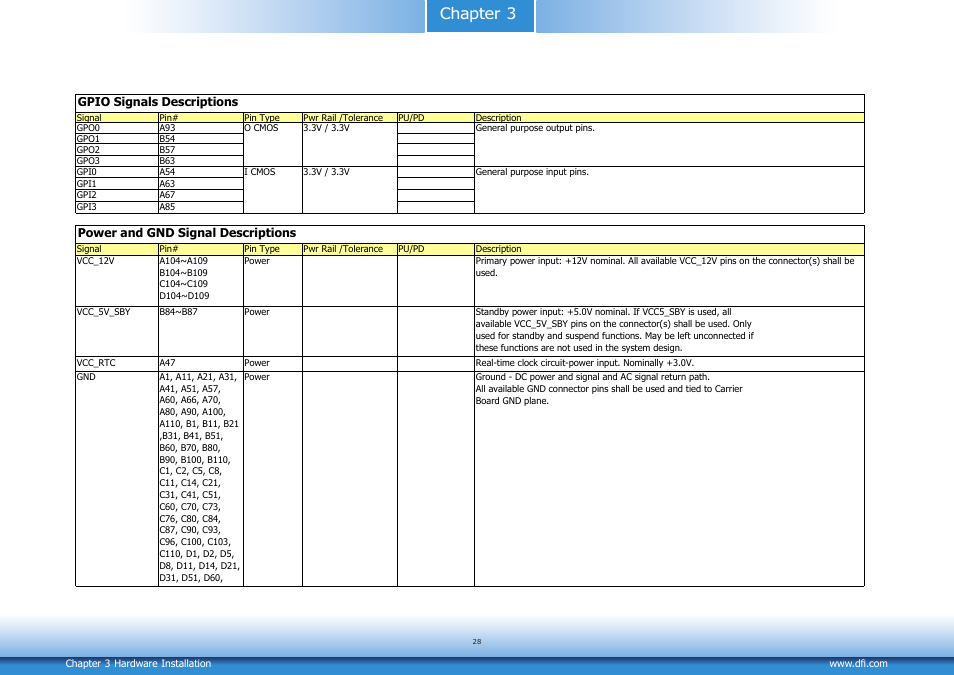This screenshot has width=954, height=675.
Task: Click 'Standby power input: +5.0V nominal' description
Action: tap(615, 330)
